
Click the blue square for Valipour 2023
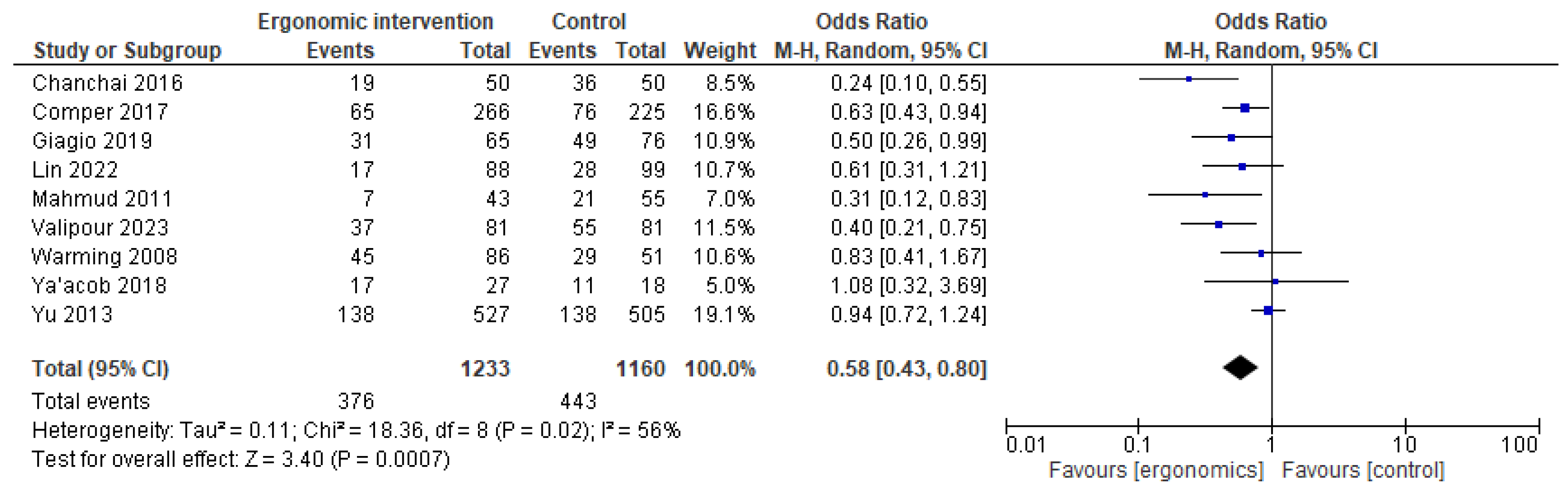click(1219, 225)
